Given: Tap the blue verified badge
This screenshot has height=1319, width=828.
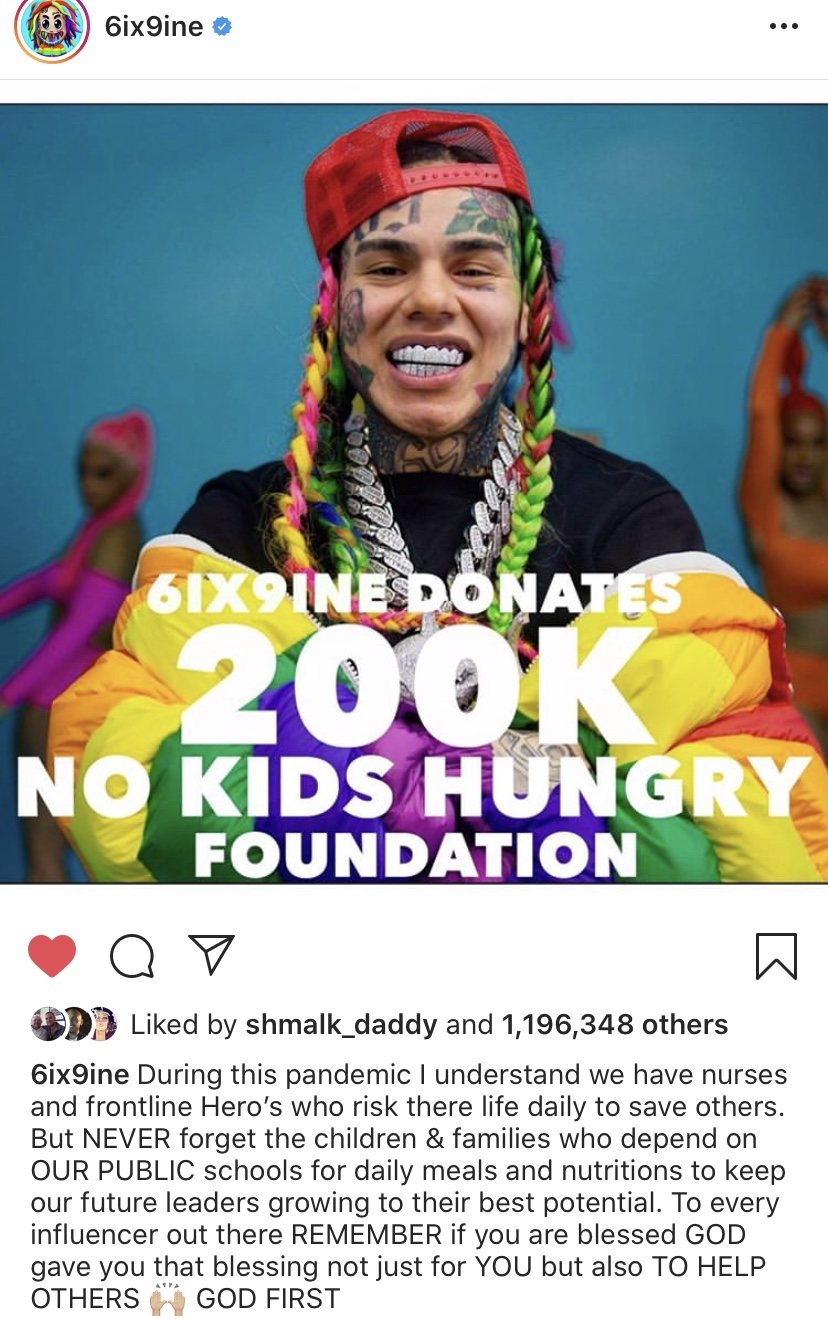Looking at the screenshot, I should click(x=222, y=27).
